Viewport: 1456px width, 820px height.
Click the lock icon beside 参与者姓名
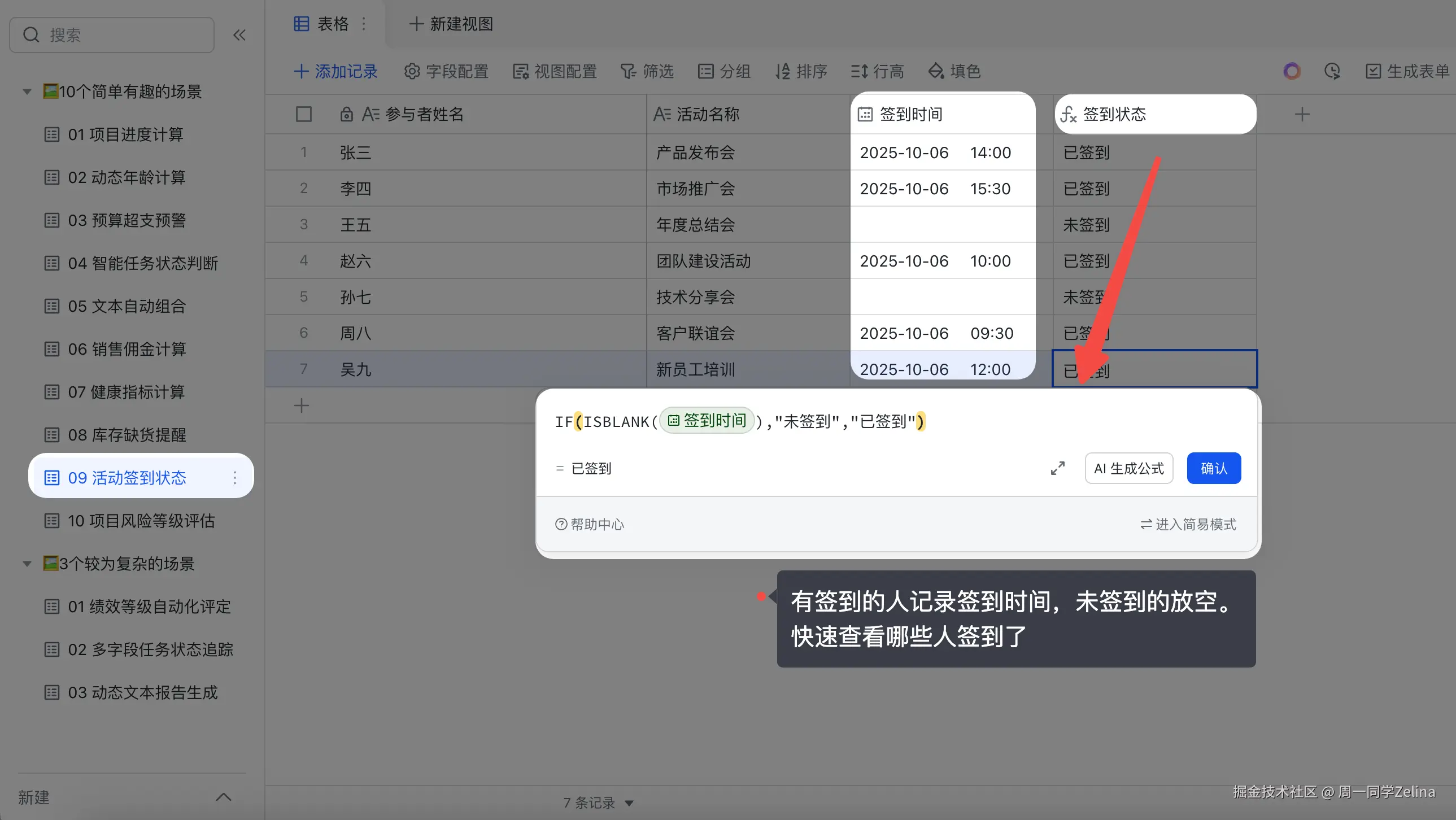tap(346, 114)
